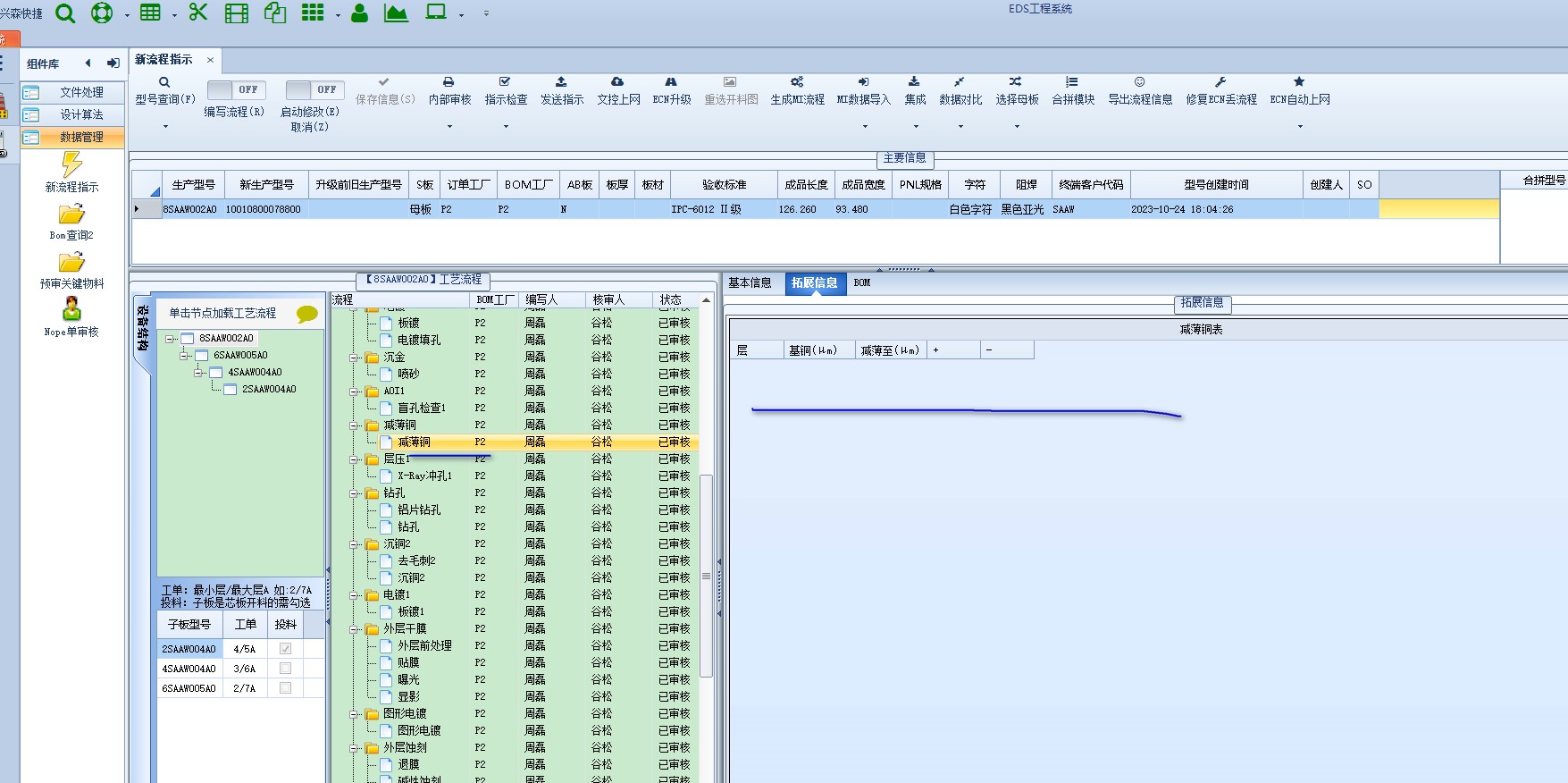Image resolution: width=1568 pixels, height=783 pixels.
Task: Click 型号查询(F) search tool
Action: click(164, 91)
